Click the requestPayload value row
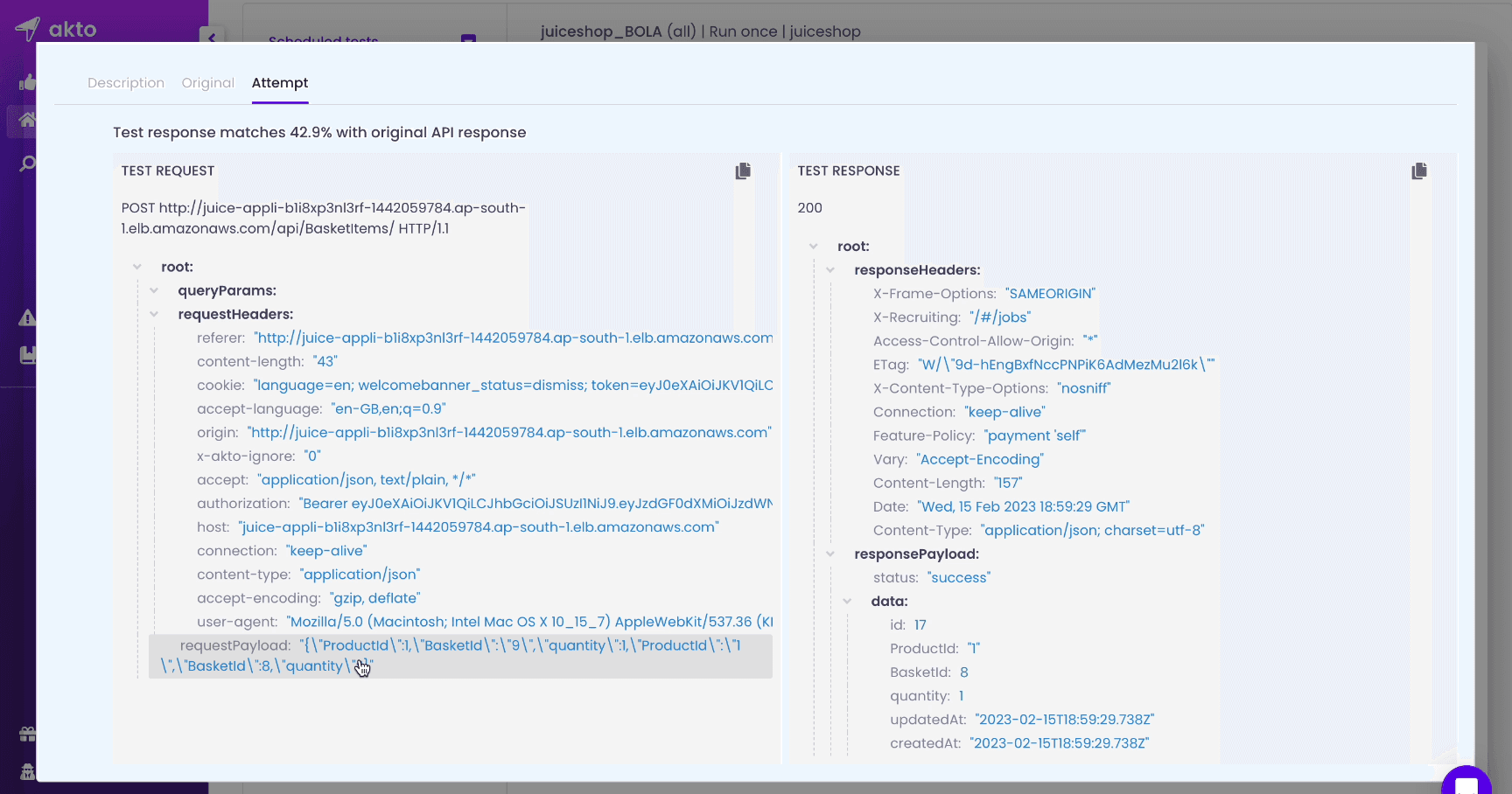The image size is (1512, 794). (460, 656)
